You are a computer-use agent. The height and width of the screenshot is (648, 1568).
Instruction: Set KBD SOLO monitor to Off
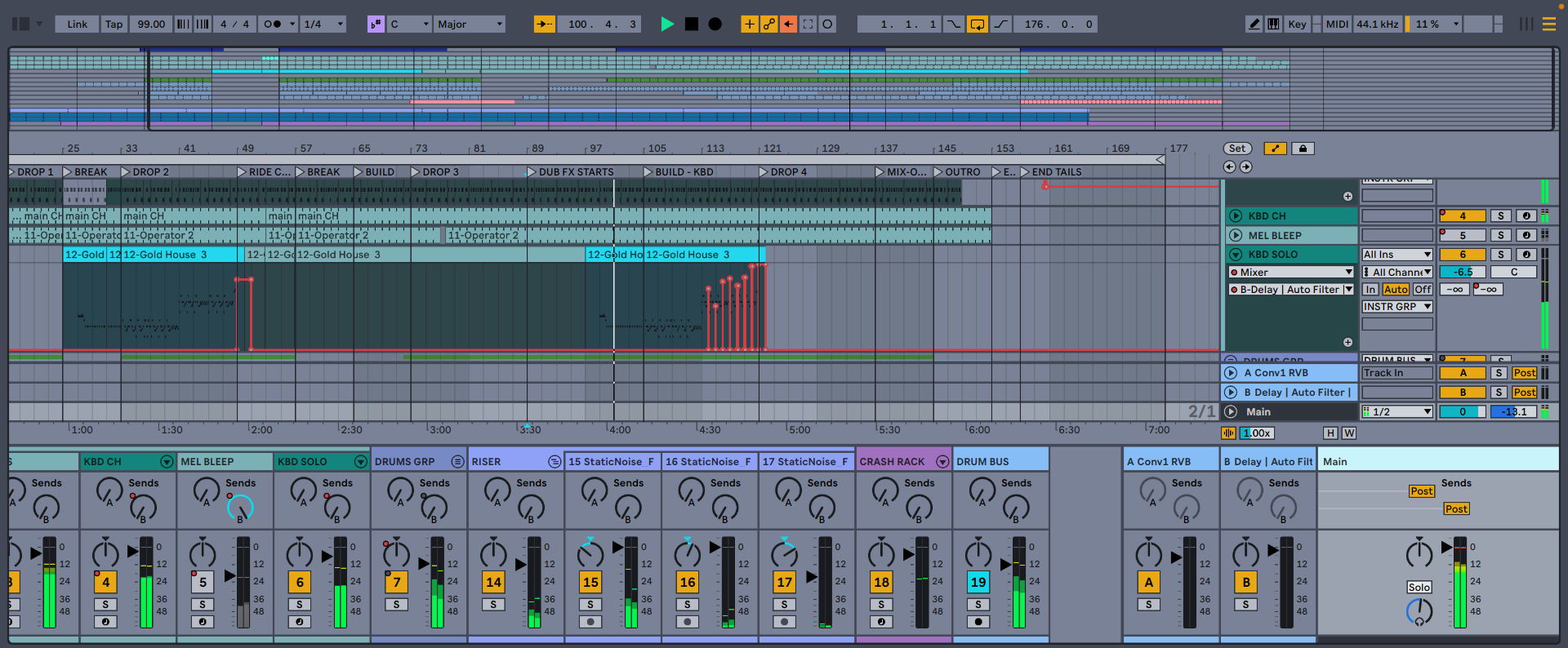(1423, 290)
